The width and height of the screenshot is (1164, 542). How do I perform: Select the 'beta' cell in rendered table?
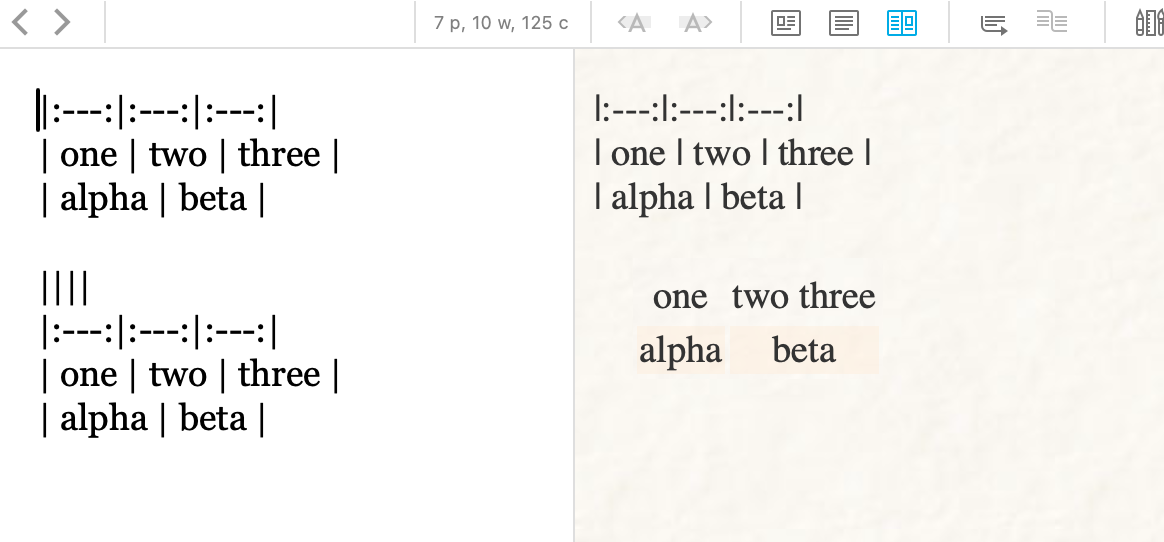(804, 350)
